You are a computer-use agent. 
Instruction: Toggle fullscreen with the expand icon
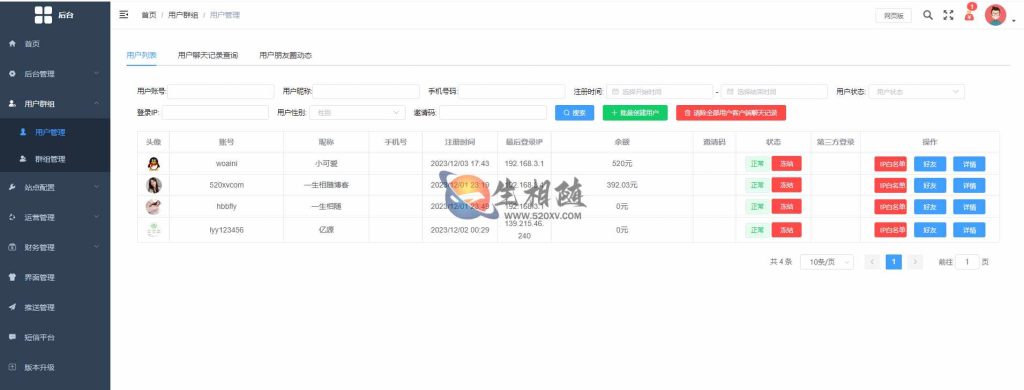point(948,15)
